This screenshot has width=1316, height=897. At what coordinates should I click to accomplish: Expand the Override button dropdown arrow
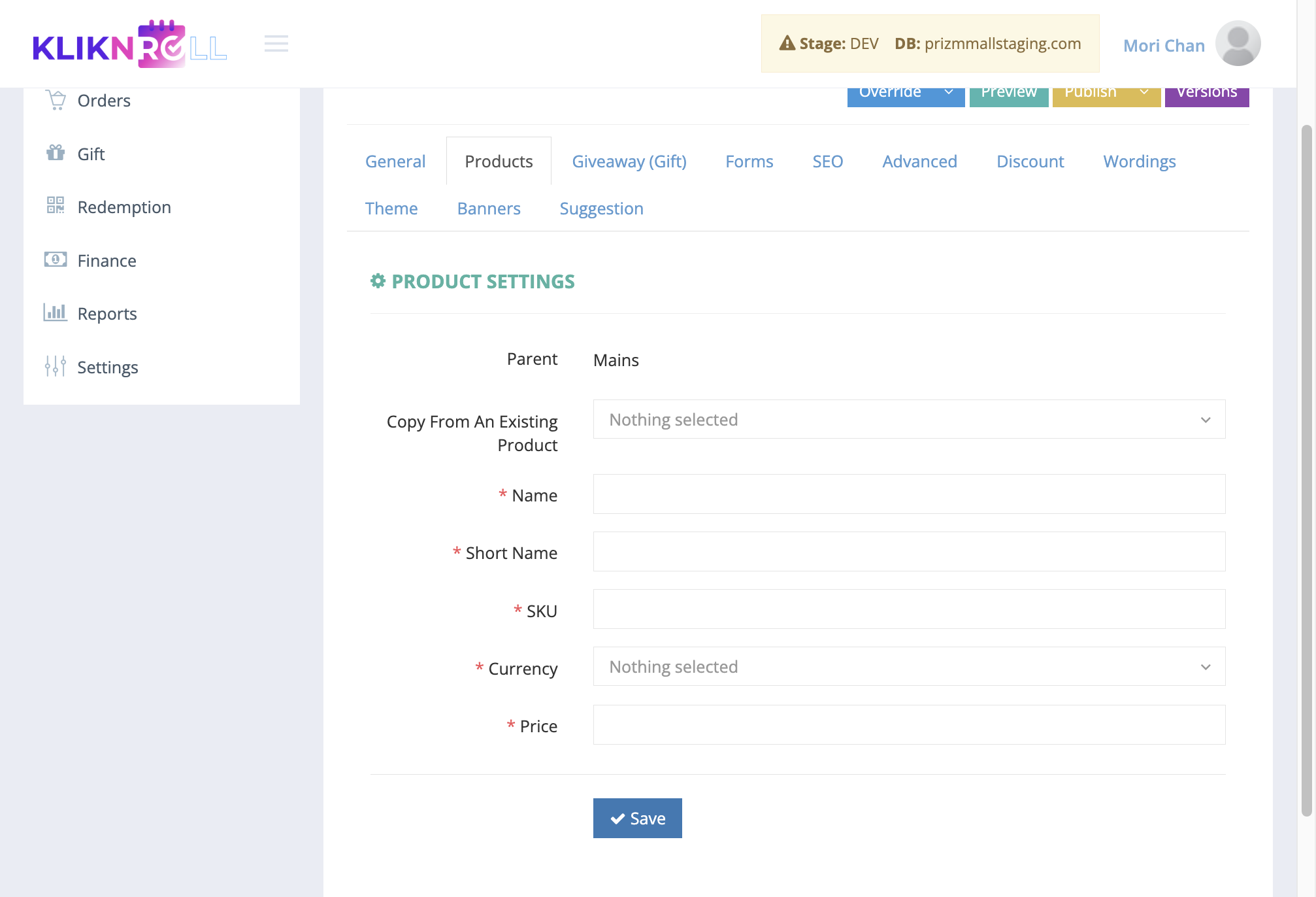pos(949,92)
